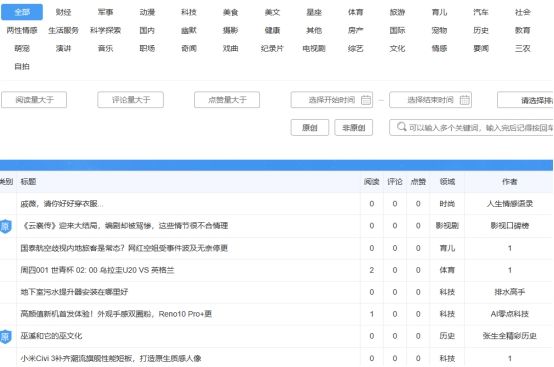Filter by the 两性情感 category

click(x=22, y=30)
